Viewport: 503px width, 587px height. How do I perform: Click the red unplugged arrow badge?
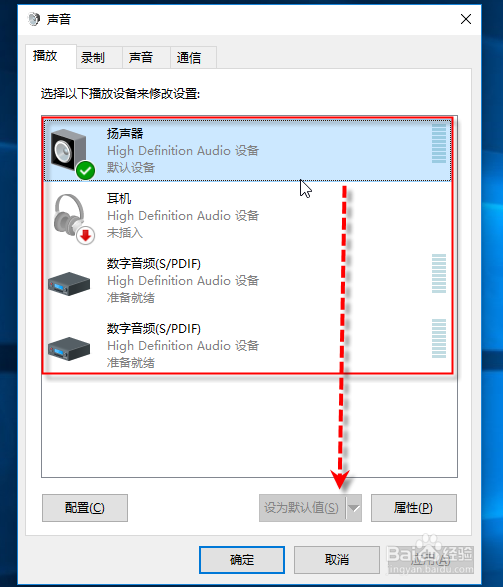(x=86, y=235)
